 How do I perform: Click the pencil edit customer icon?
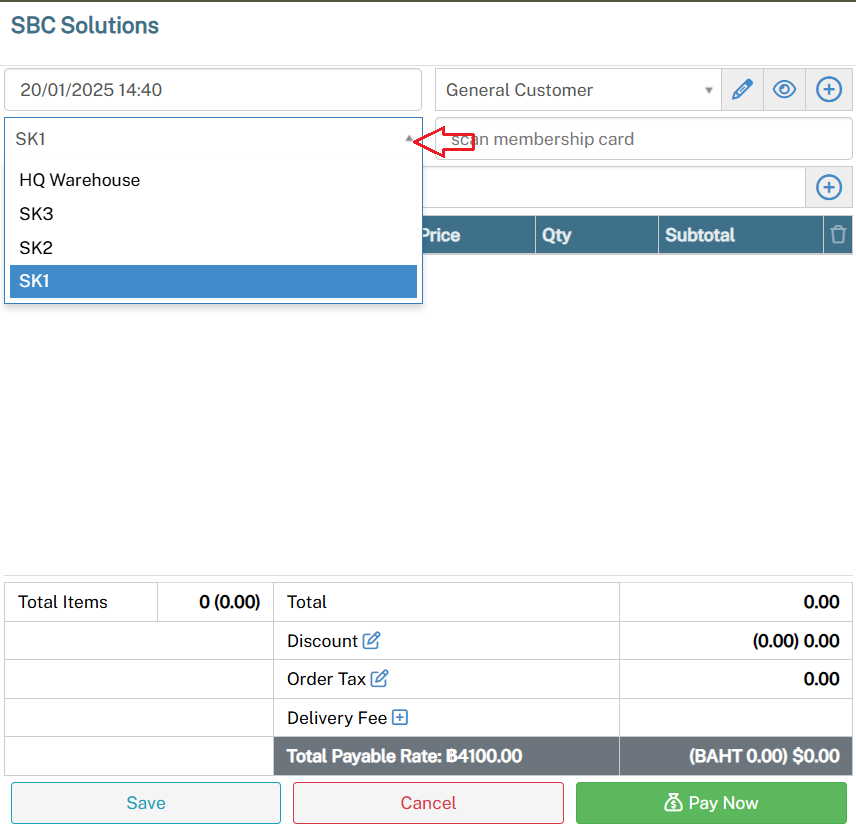(x=741, y=90)
